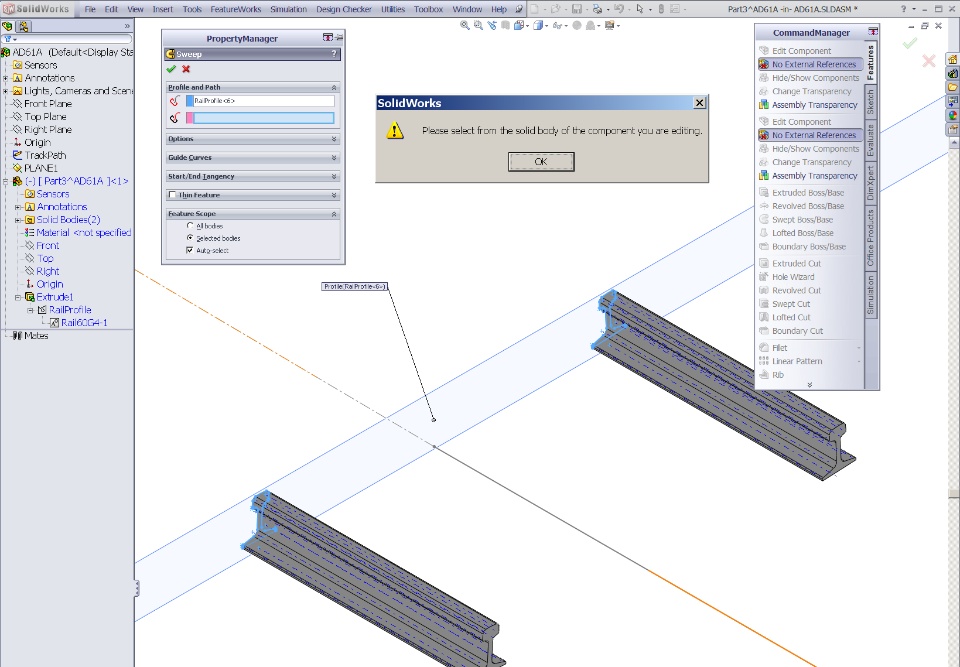
Task: Click the confirmation corner green checkmark
Action: click(x=910, y=43)
